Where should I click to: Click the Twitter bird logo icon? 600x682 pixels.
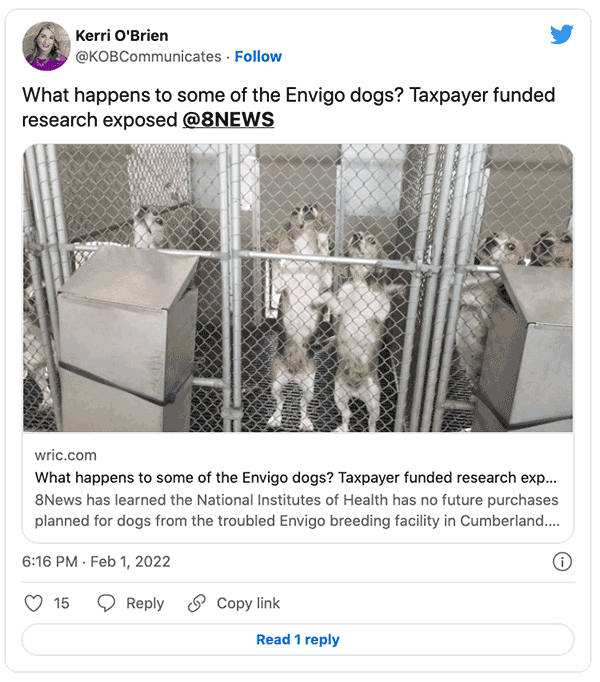click(x=561, y=34)
